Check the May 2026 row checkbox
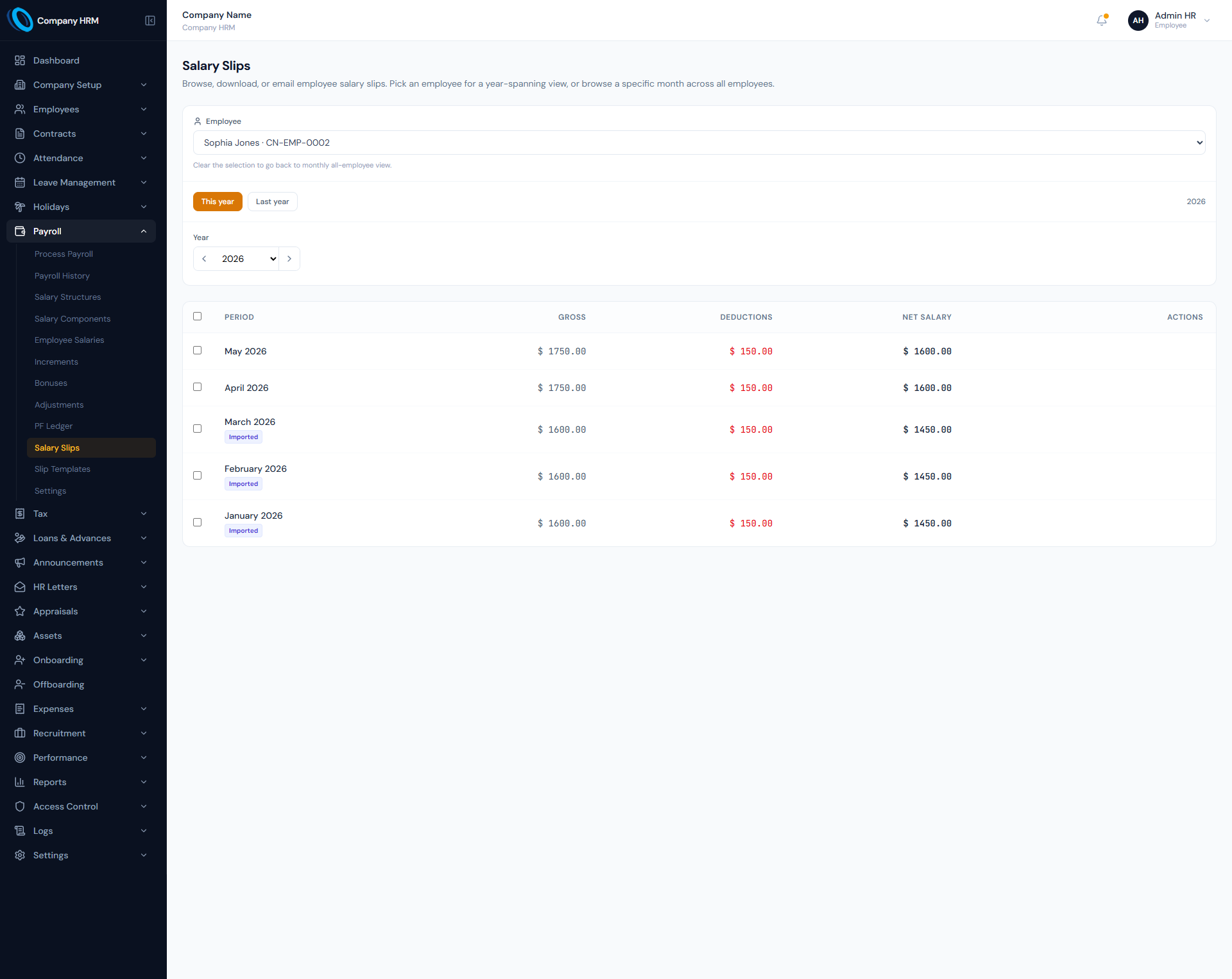Viewport: 1232px width, 979px height. click(198, 351)
